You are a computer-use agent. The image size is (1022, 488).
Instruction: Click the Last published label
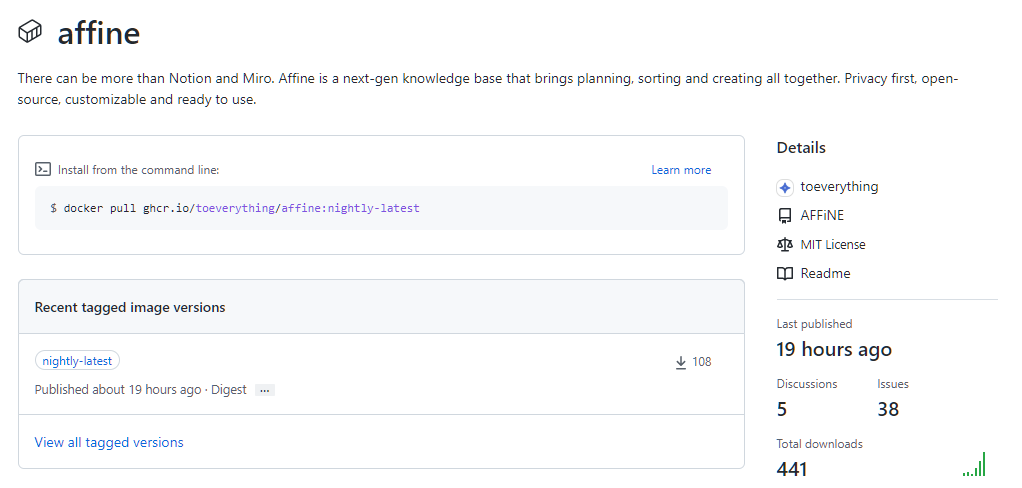[x=814, y=324]
